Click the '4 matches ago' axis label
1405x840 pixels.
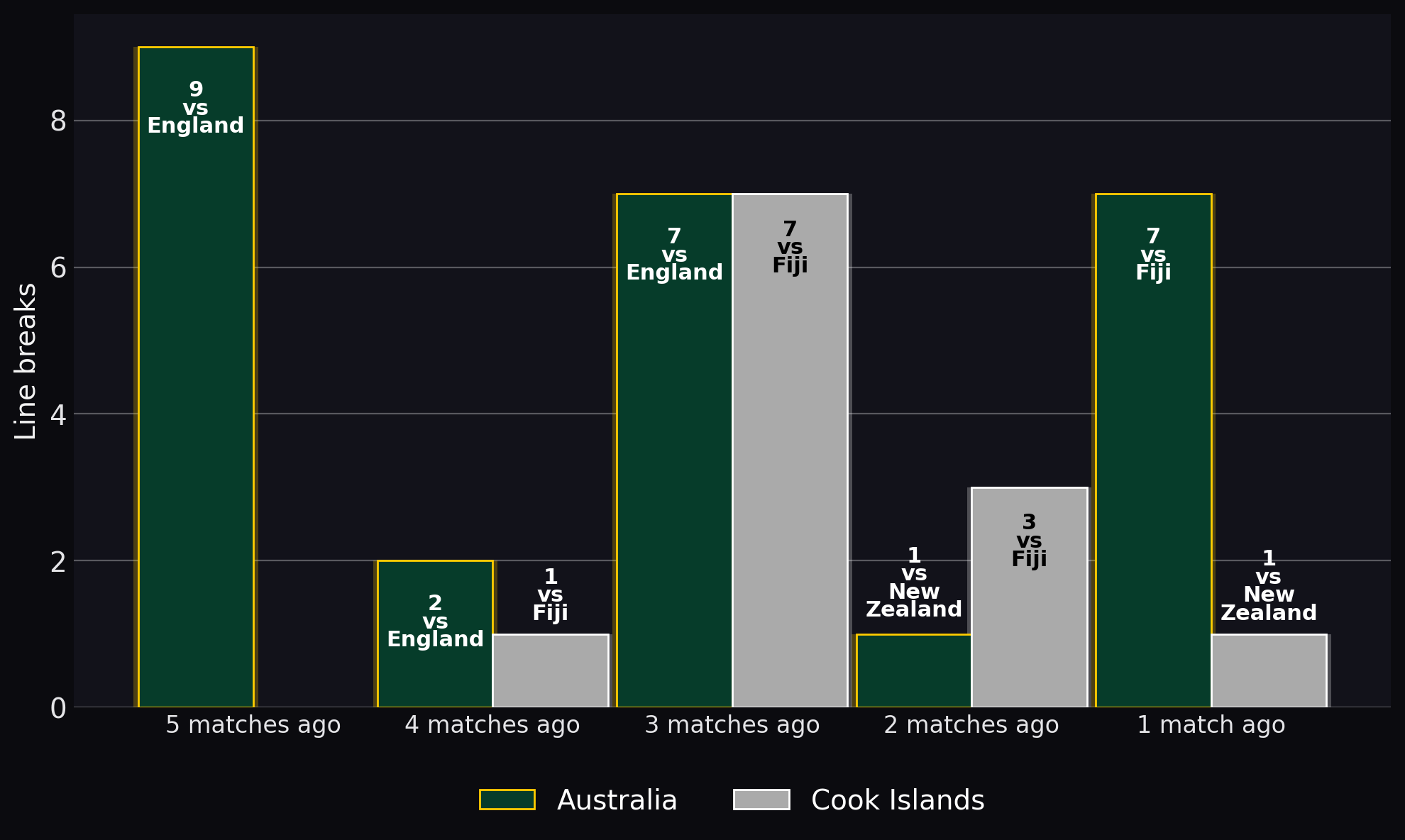492,725
